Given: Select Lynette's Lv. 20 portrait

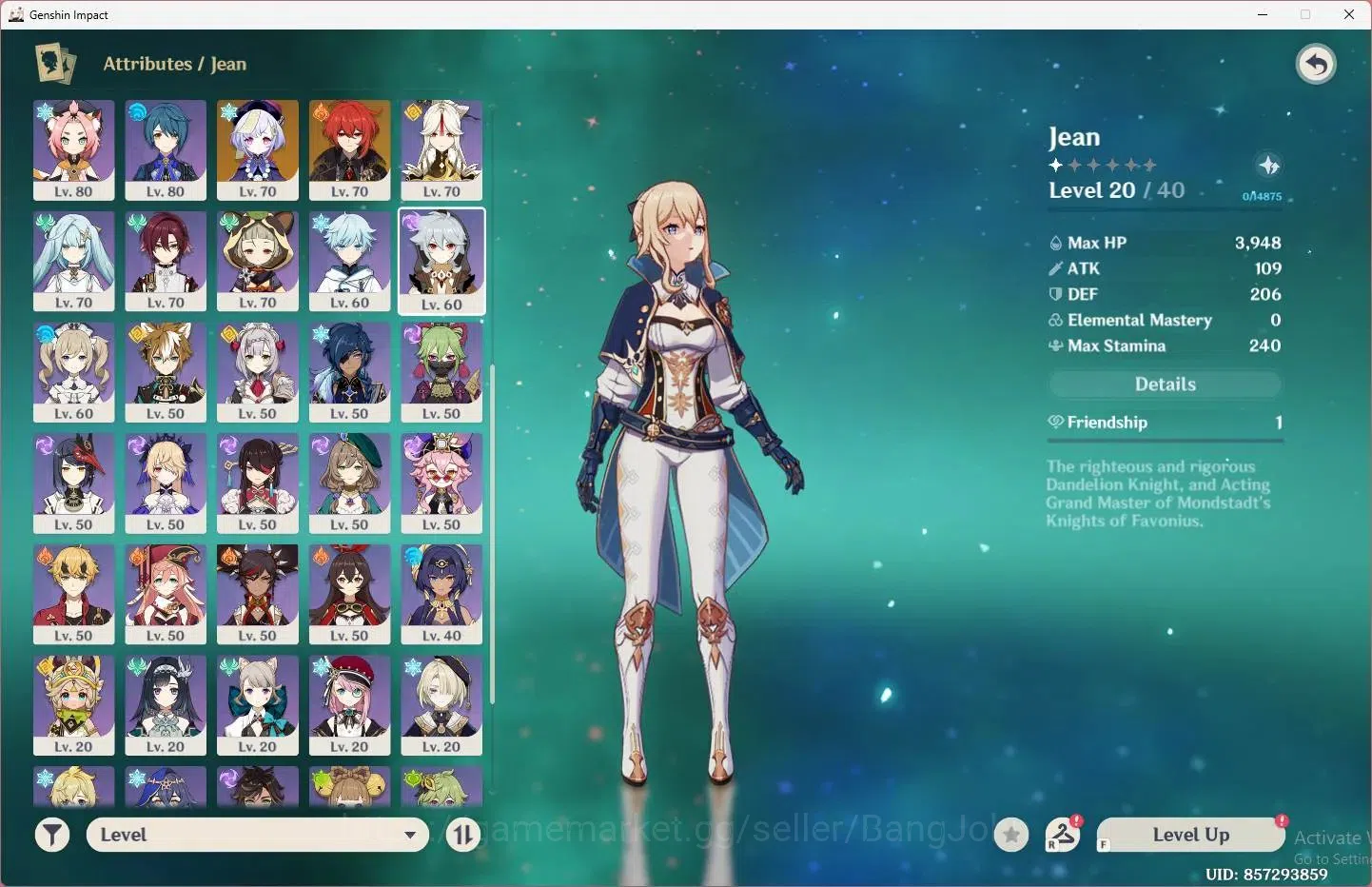Looking at the screenshot, I should click(258, 705).
